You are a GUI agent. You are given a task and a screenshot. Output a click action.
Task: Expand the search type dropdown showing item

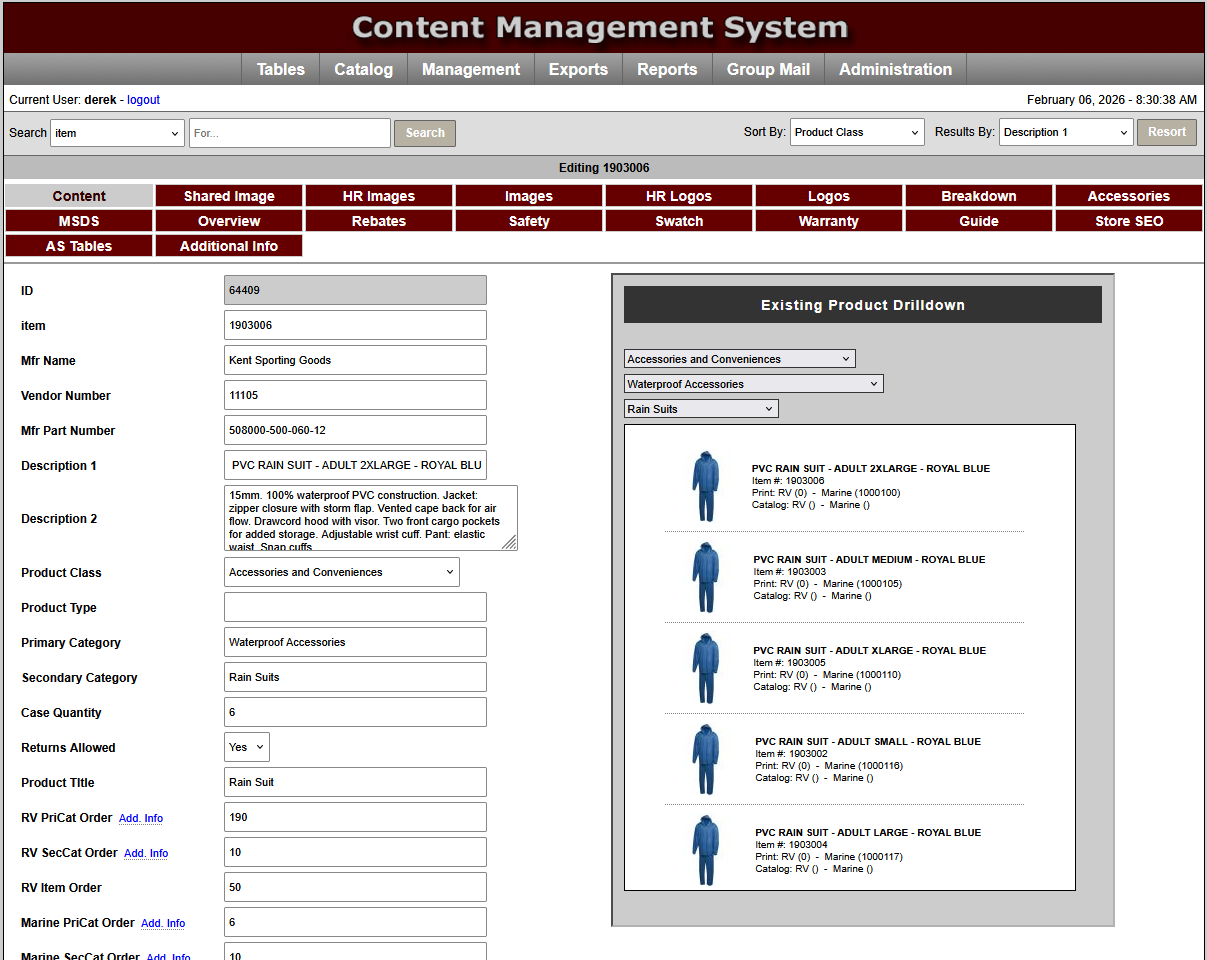click(x=116, y=131)
